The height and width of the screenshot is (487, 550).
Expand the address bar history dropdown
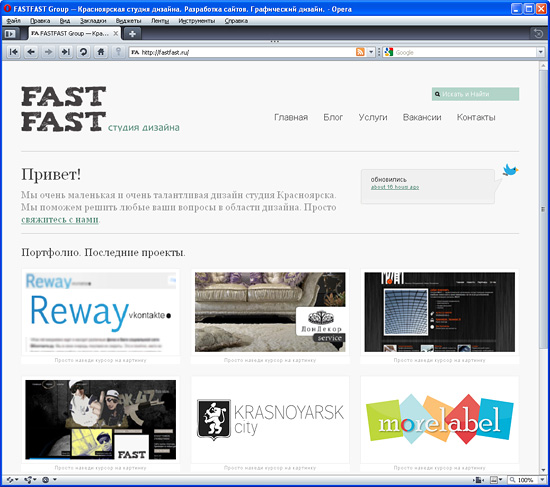pos(371,52)
